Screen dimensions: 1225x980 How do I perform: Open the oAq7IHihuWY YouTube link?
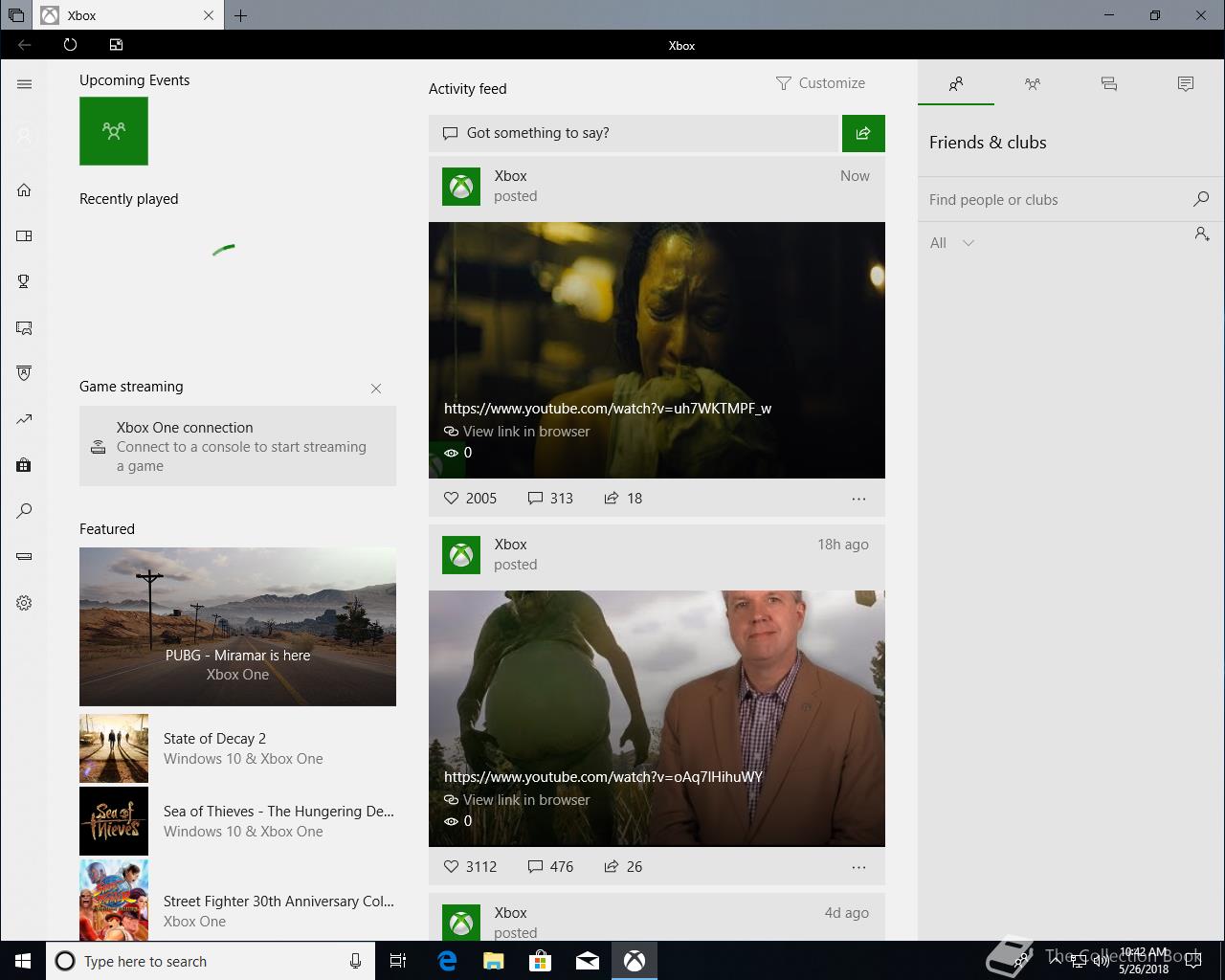click(x=603, y=776)
